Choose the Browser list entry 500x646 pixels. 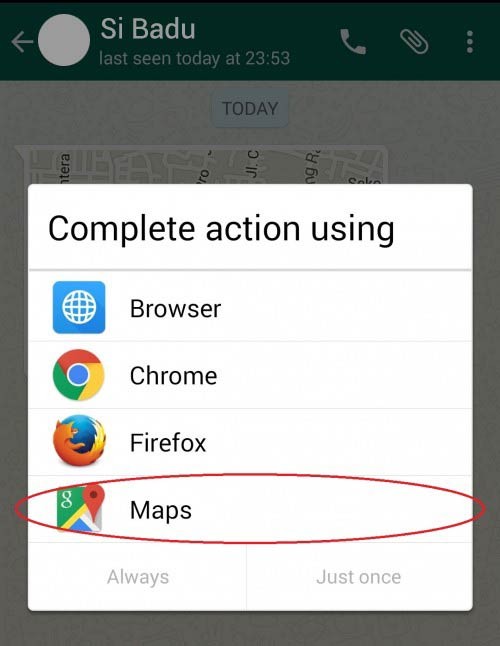click(x=250, y=307)
